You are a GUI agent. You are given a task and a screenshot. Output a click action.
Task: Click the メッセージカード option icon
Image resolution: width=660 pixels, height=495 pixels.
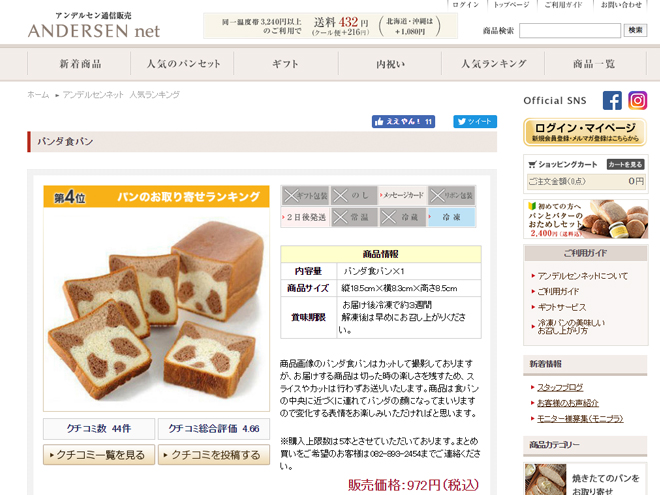(402, 195)
